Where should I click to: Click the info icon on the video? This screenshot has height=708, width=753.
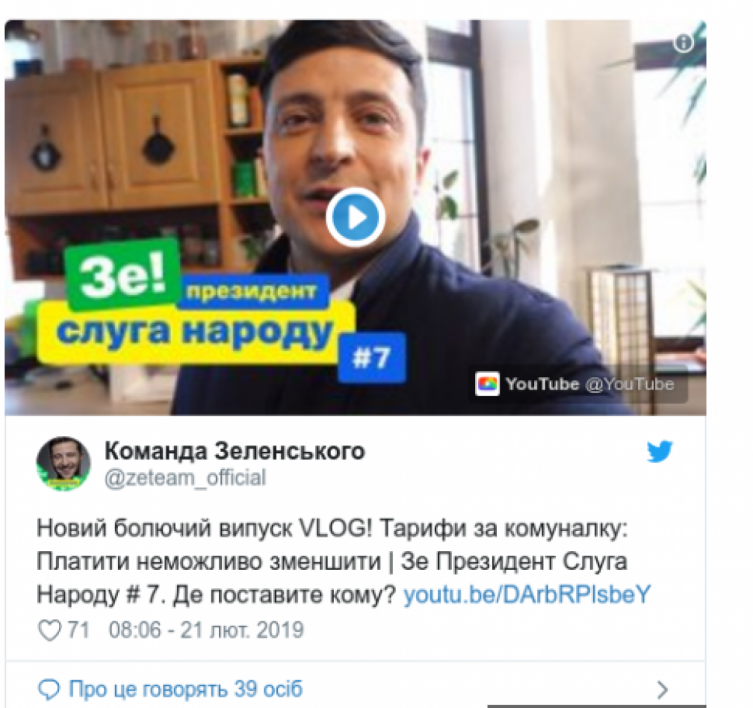683,43
